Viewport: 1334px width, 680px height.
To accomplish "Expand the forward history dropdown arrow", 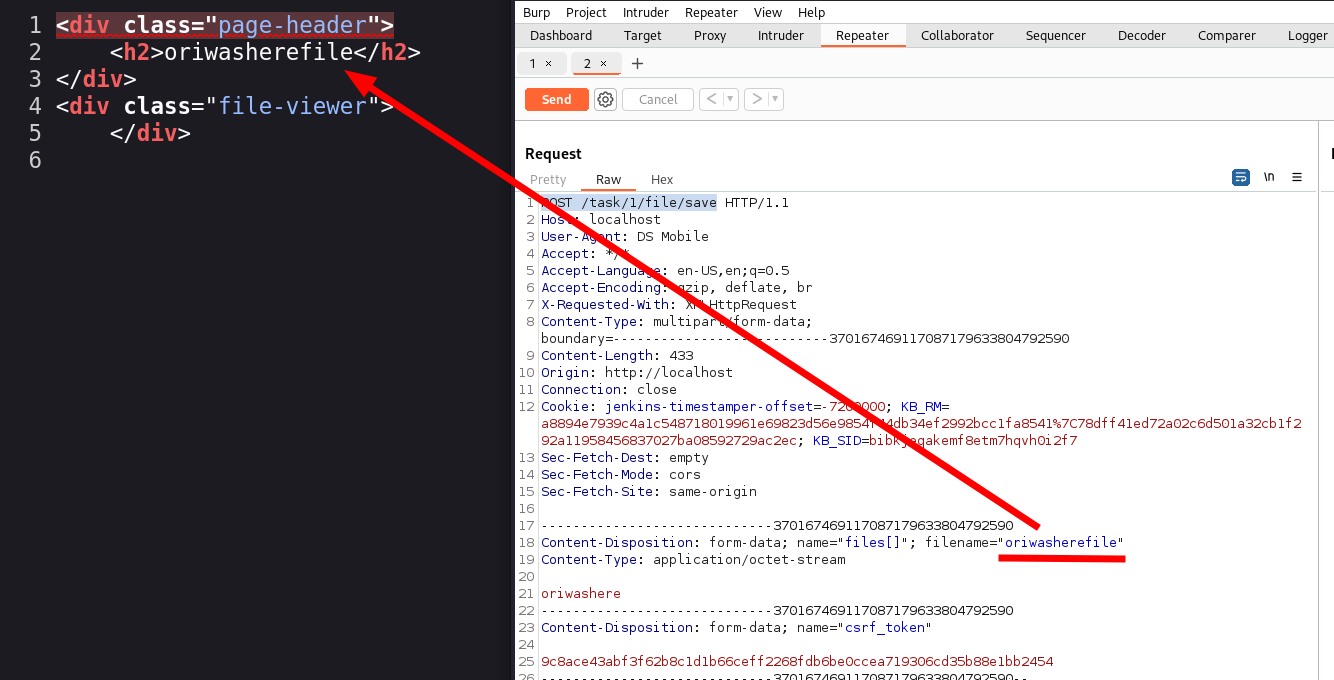I will point(776,99).
